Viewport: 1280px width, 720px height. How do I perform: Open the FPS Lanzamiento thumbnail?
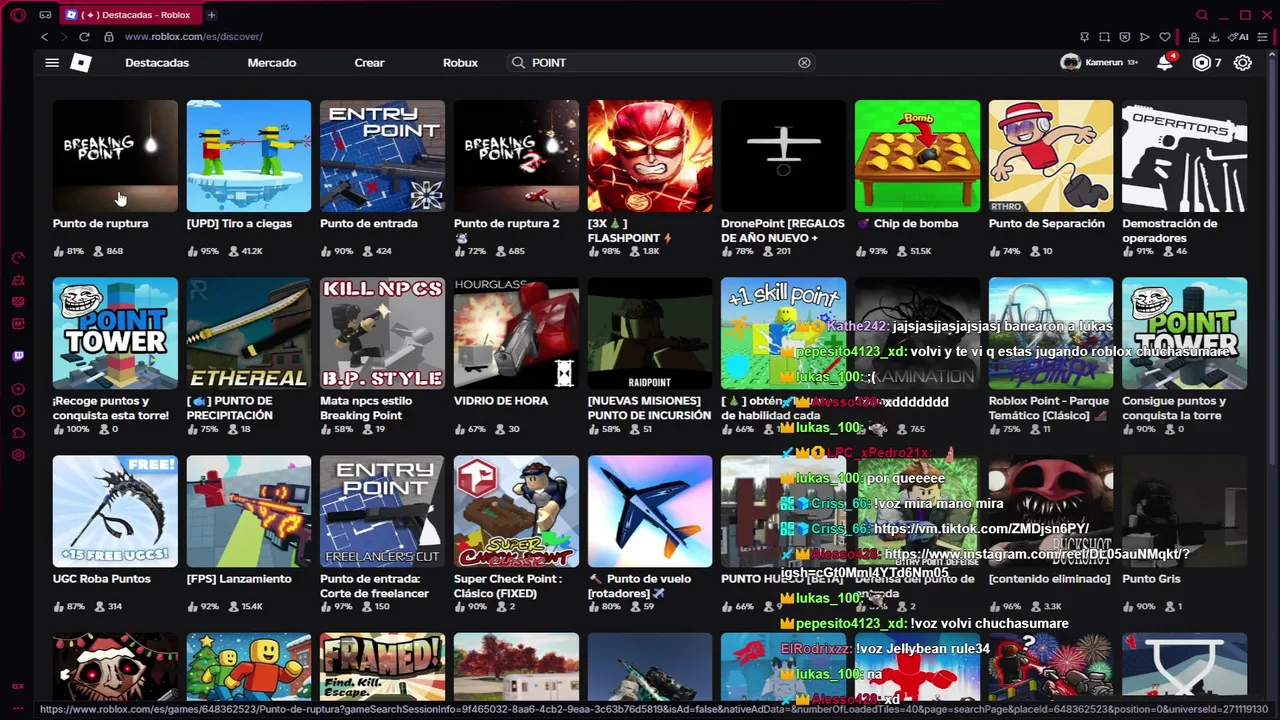click(x=249, y=511)
